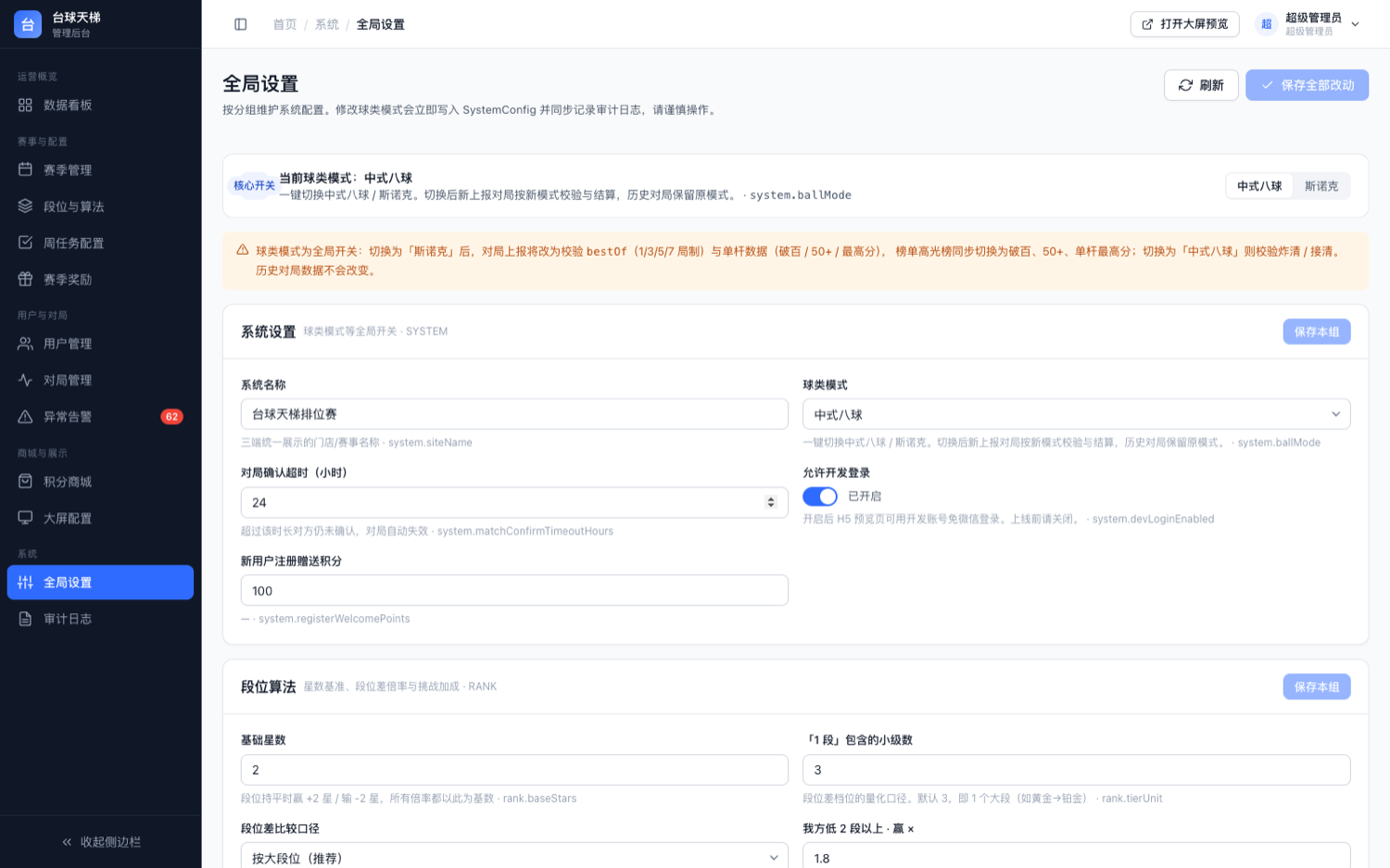Image resolution: width=1390 pixels, height=868 pixels.
Task: Click 打开大屏预览 button
Action: coord(1184,24)
